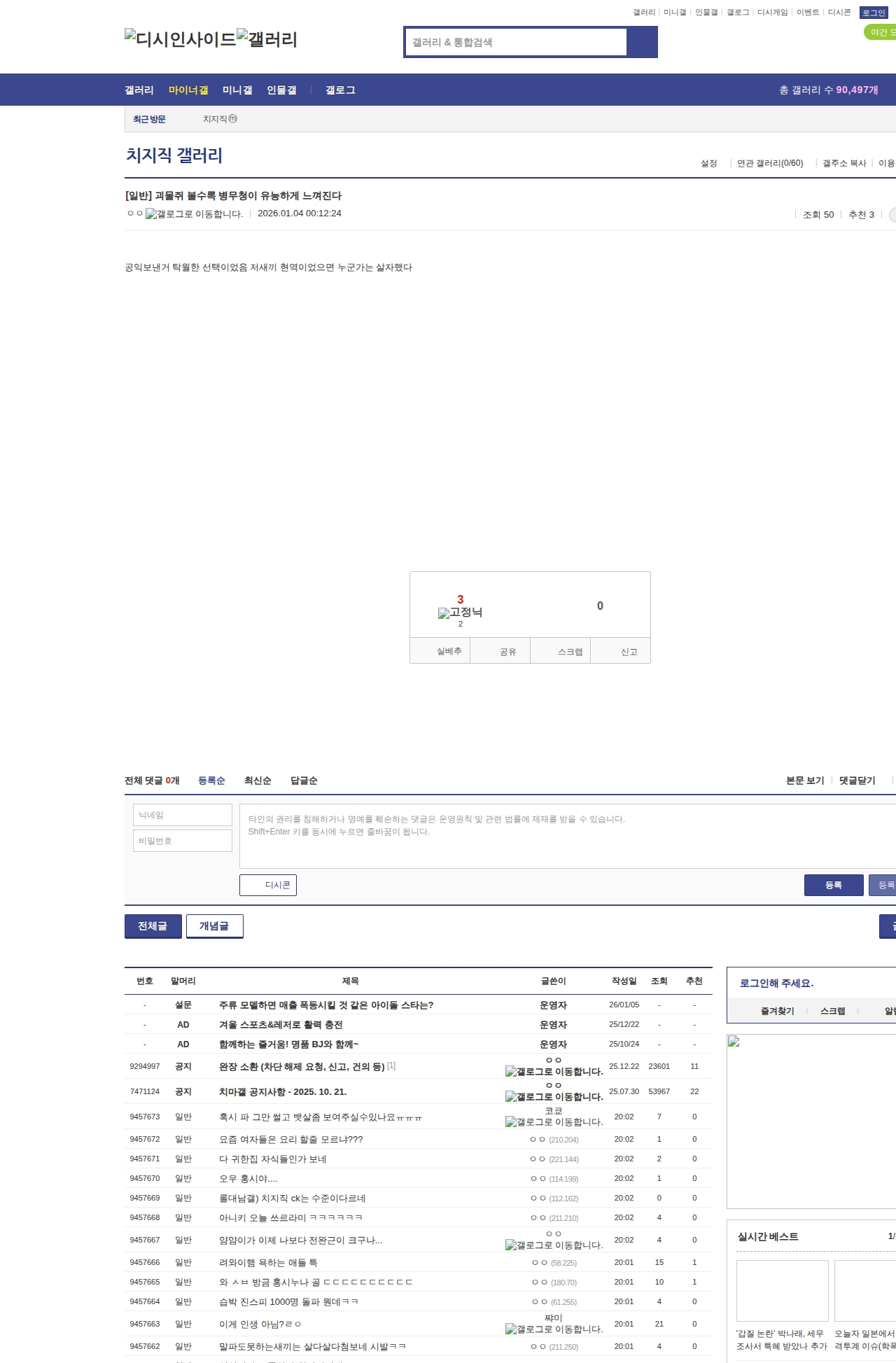Screen dimensions: 896x1363
Task: Open post 요즘 여자들은 요리 할줄 모르냐???
Action: click(291, 1139)
